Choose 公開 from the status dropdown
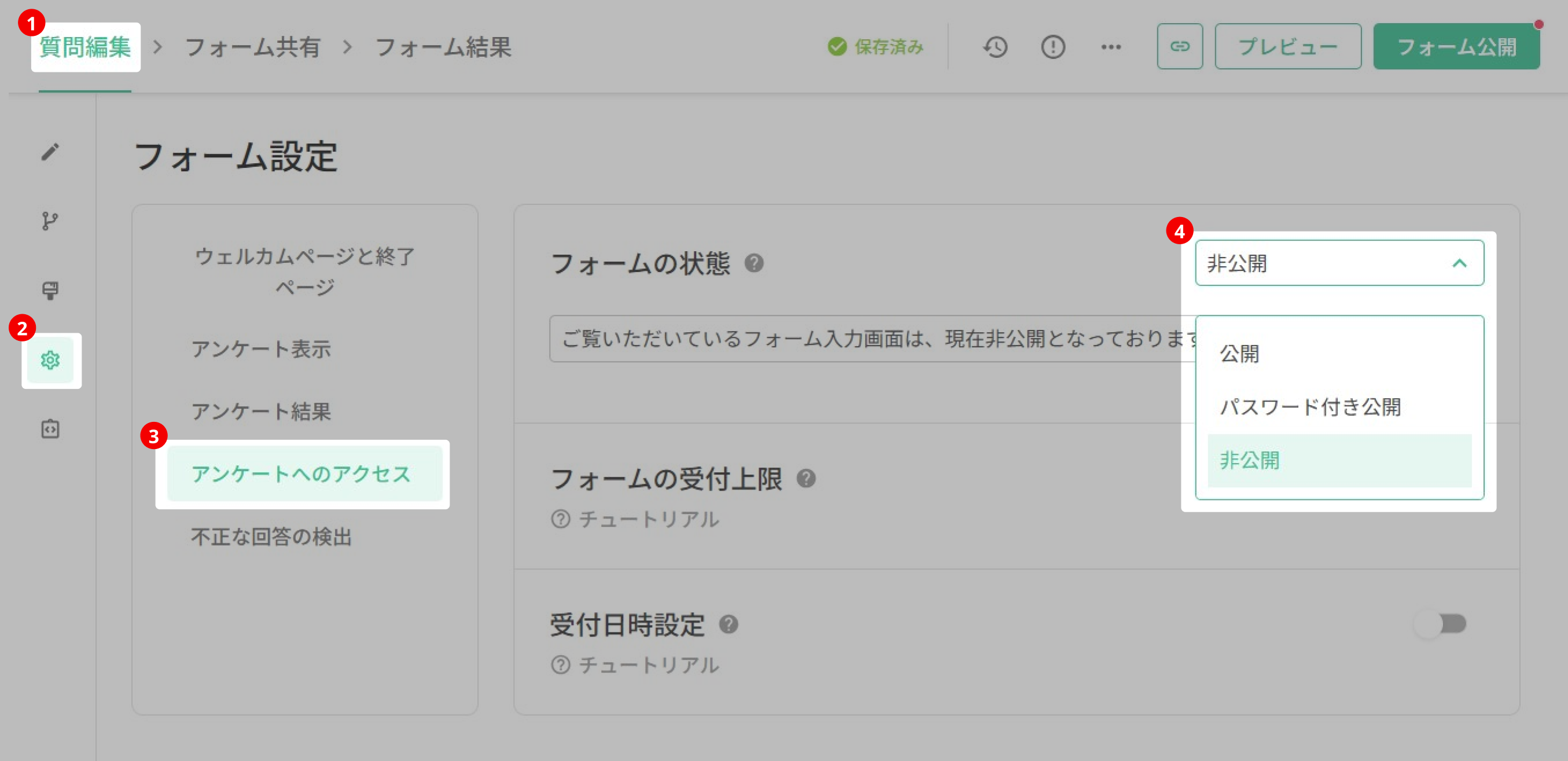Screen dimensions: 1568x761 [x=1339, y=354]
